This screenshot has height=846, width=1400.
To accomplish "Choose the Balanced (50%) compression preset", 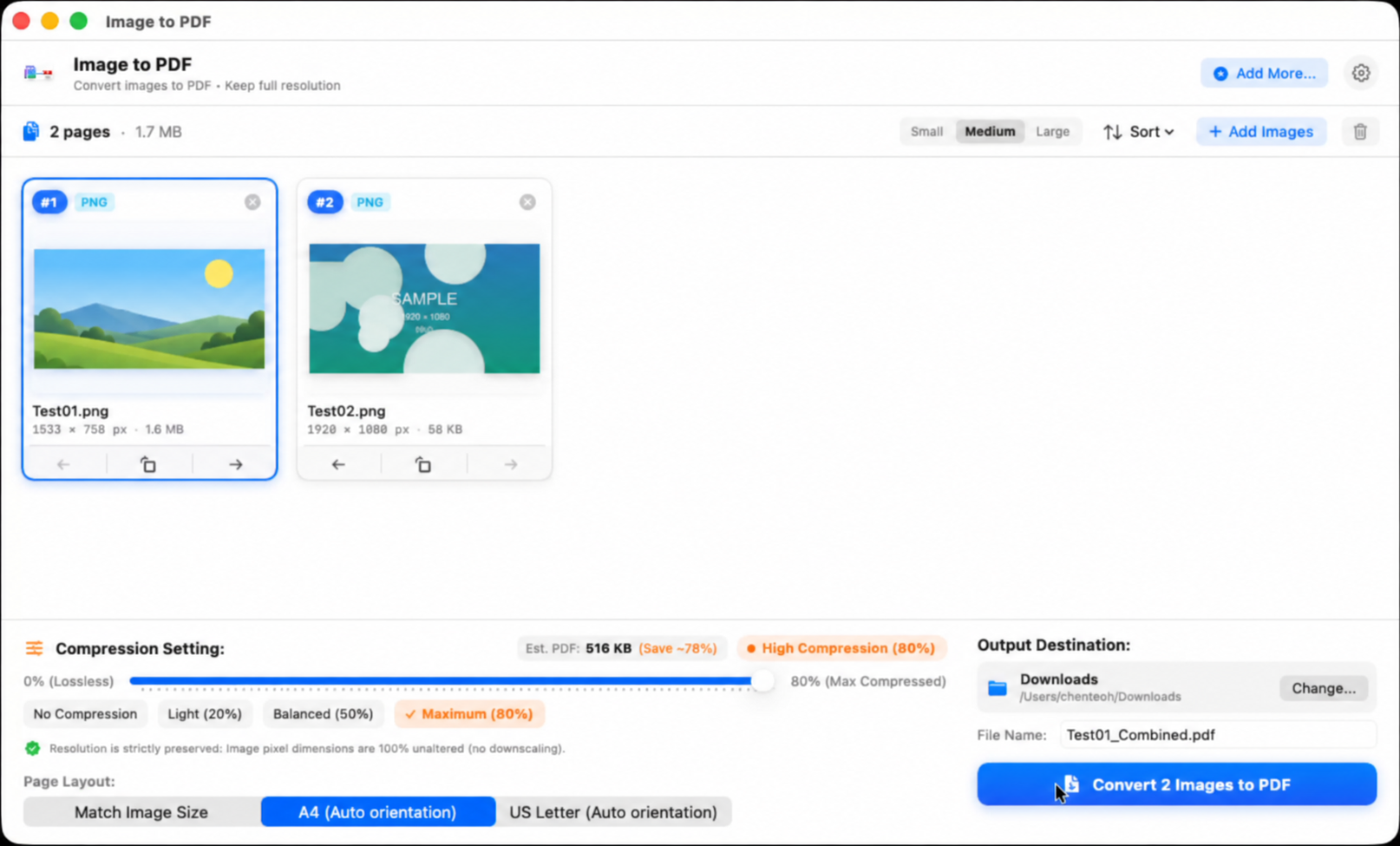I will click(x=323, y=714).
